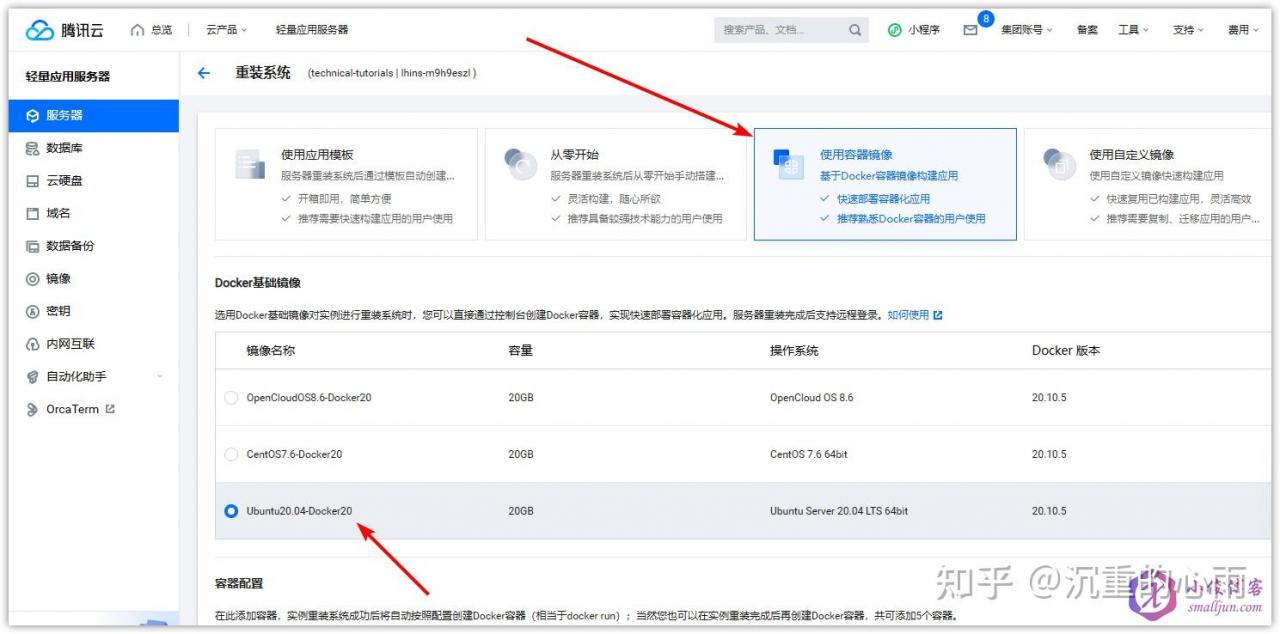Click the 容器配置 section heading

pos(239,583)
